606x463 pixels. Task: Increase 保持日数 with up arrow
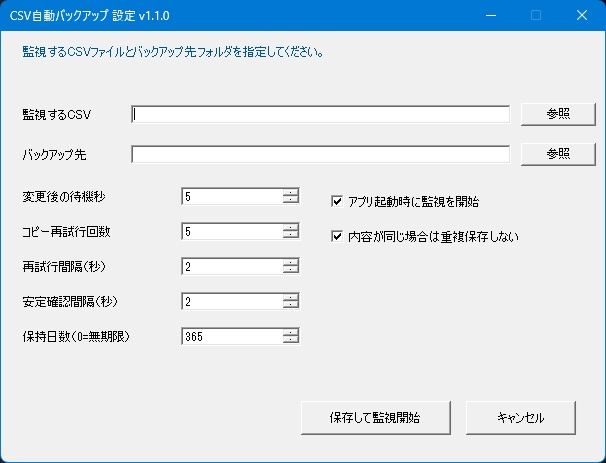pos(291,332)
